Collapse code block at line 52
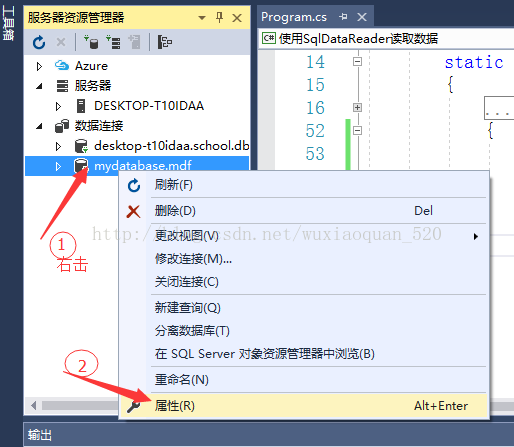 click(357, 130)
